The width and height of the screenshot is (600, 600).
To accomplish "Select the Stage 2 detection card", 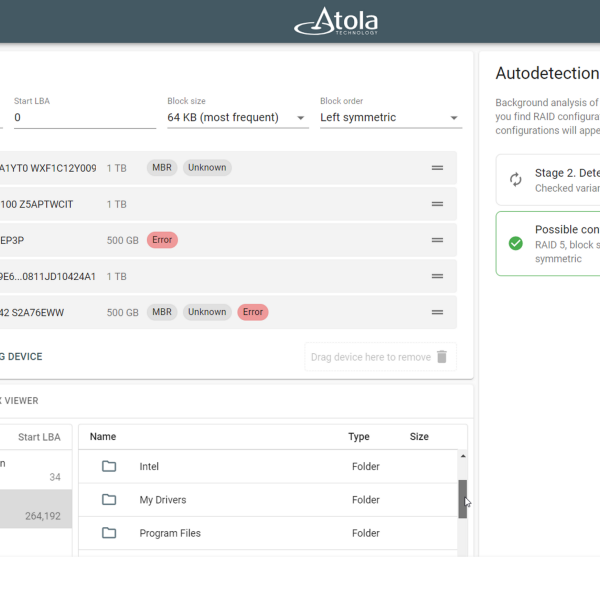I will 548,180.
